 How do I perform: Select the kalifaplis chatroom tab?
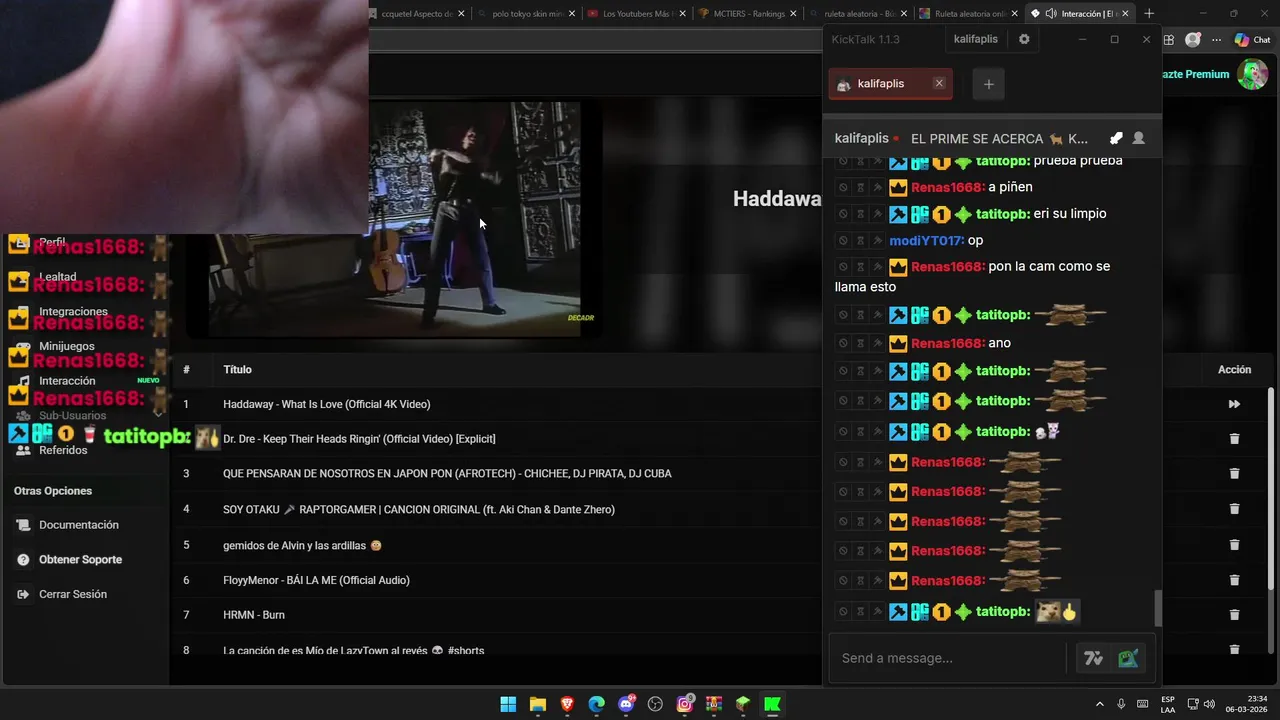click(x=890, y=84)
